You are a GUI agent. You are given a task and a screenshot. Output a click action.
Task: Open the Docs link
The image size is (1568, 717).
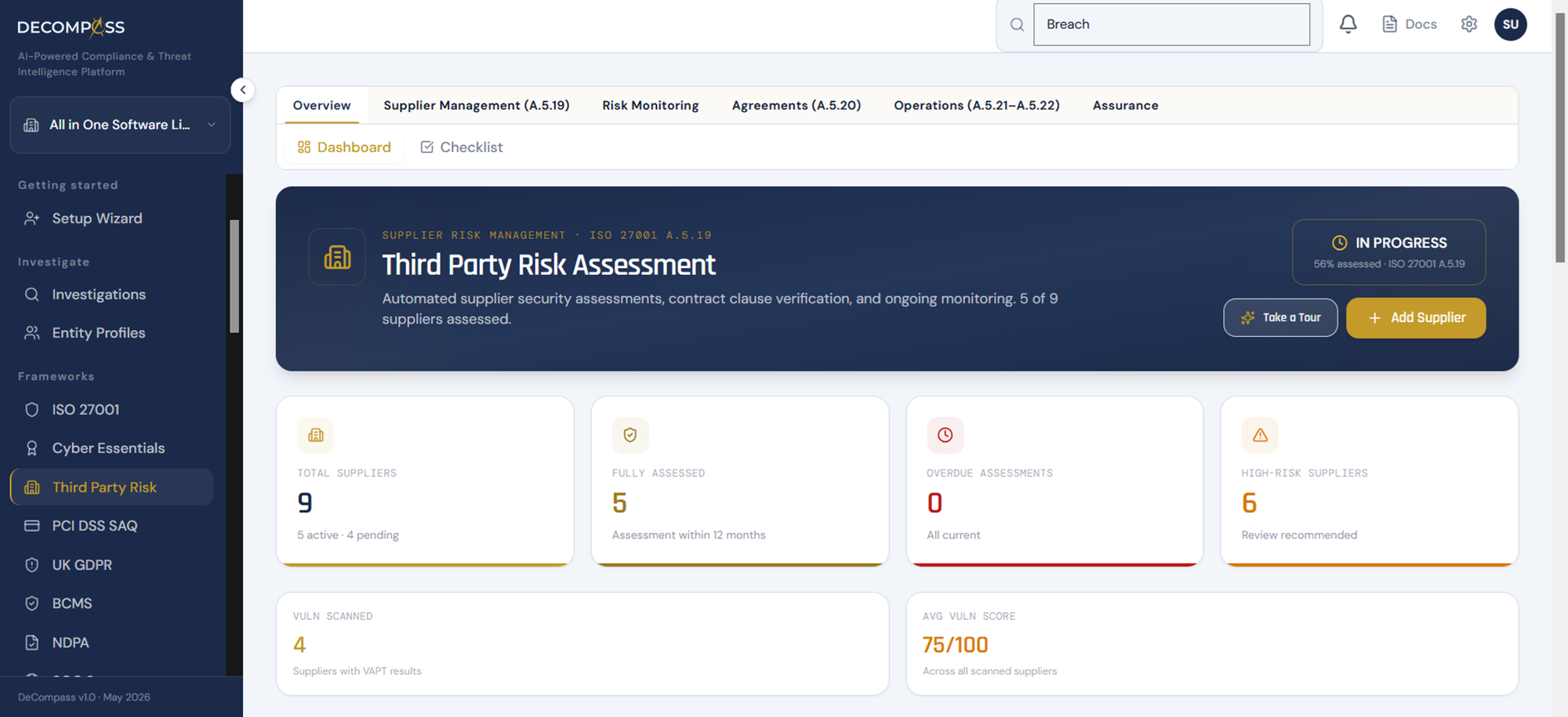pos(1409,24)
